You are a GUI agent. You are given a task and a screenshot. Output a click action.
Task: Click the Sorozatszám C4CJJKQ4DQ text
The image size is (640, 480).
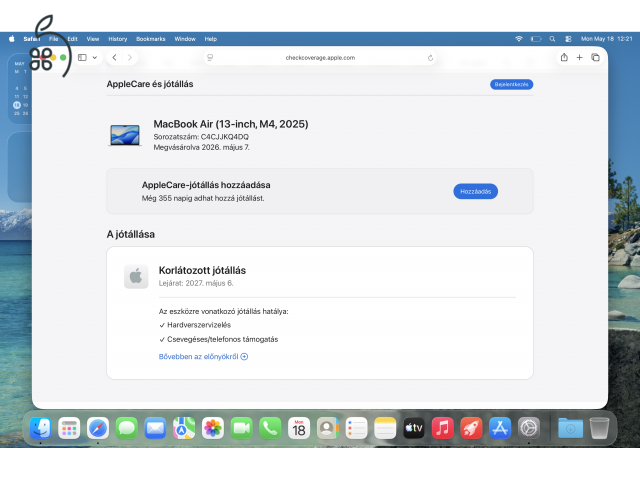(201, 137)
